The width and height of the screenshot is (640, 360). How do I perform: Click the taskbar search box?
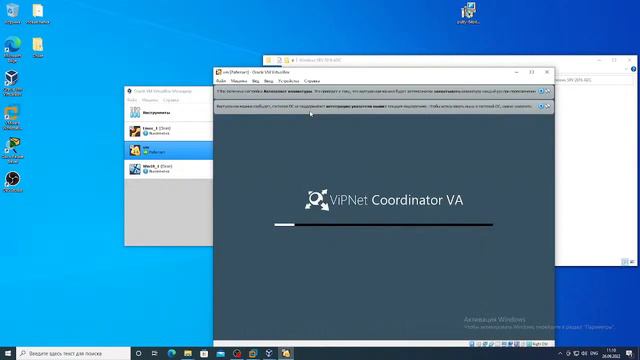(73, 353)
